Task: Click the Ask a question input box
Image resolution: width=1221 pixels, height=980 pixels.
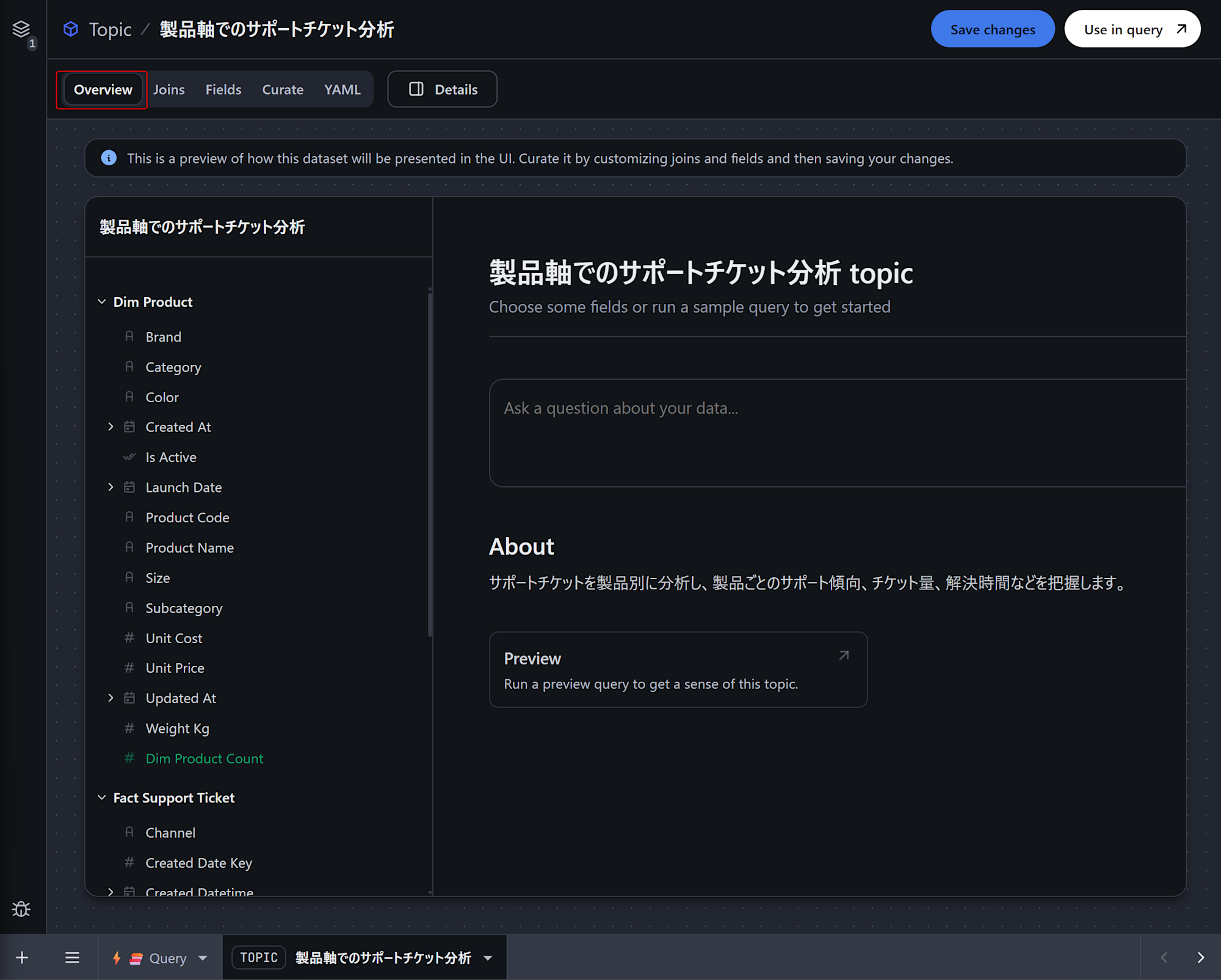Action: click(836, 433)
